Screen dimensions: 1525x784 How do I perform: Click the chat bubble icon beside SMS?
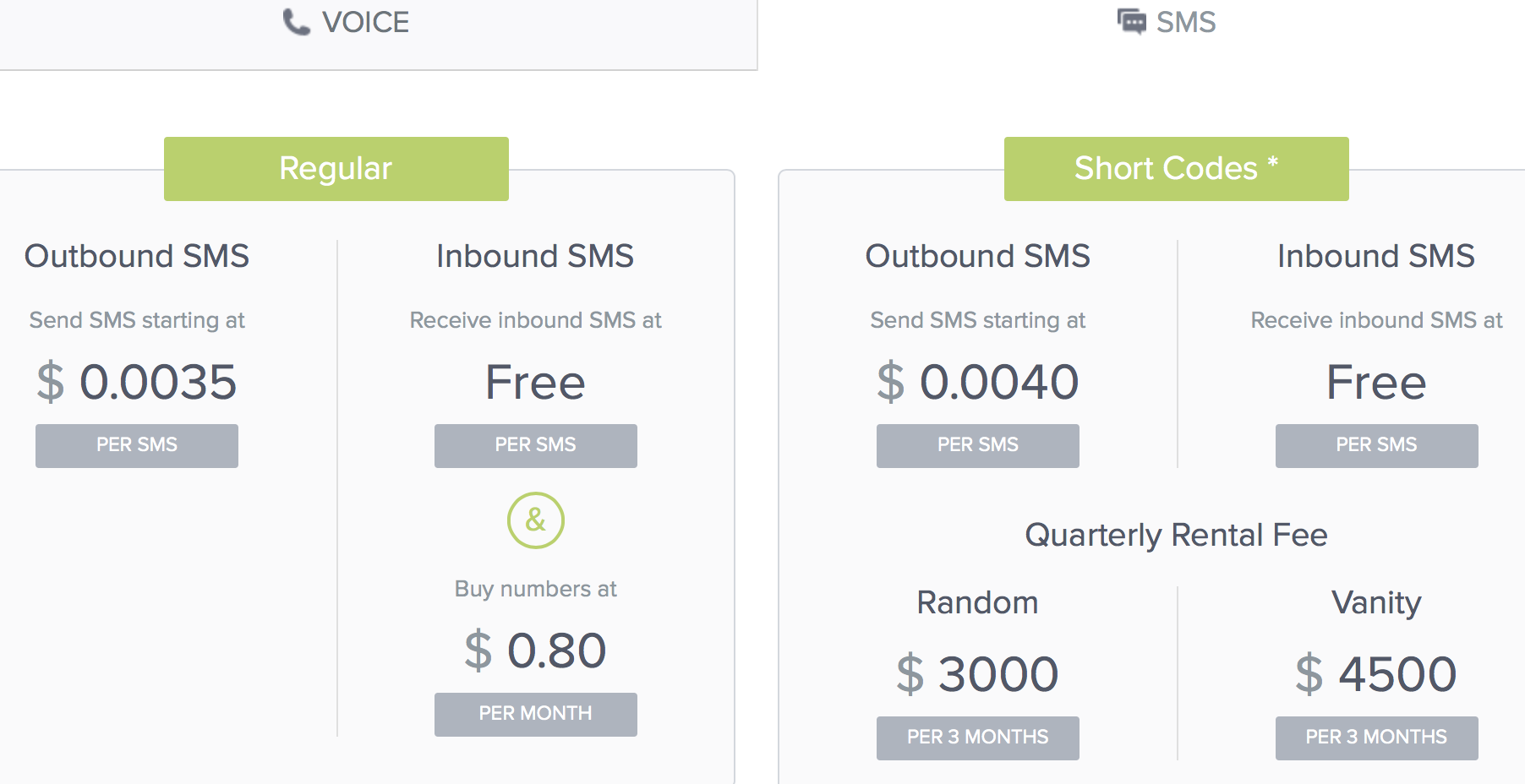point(1131,21)
